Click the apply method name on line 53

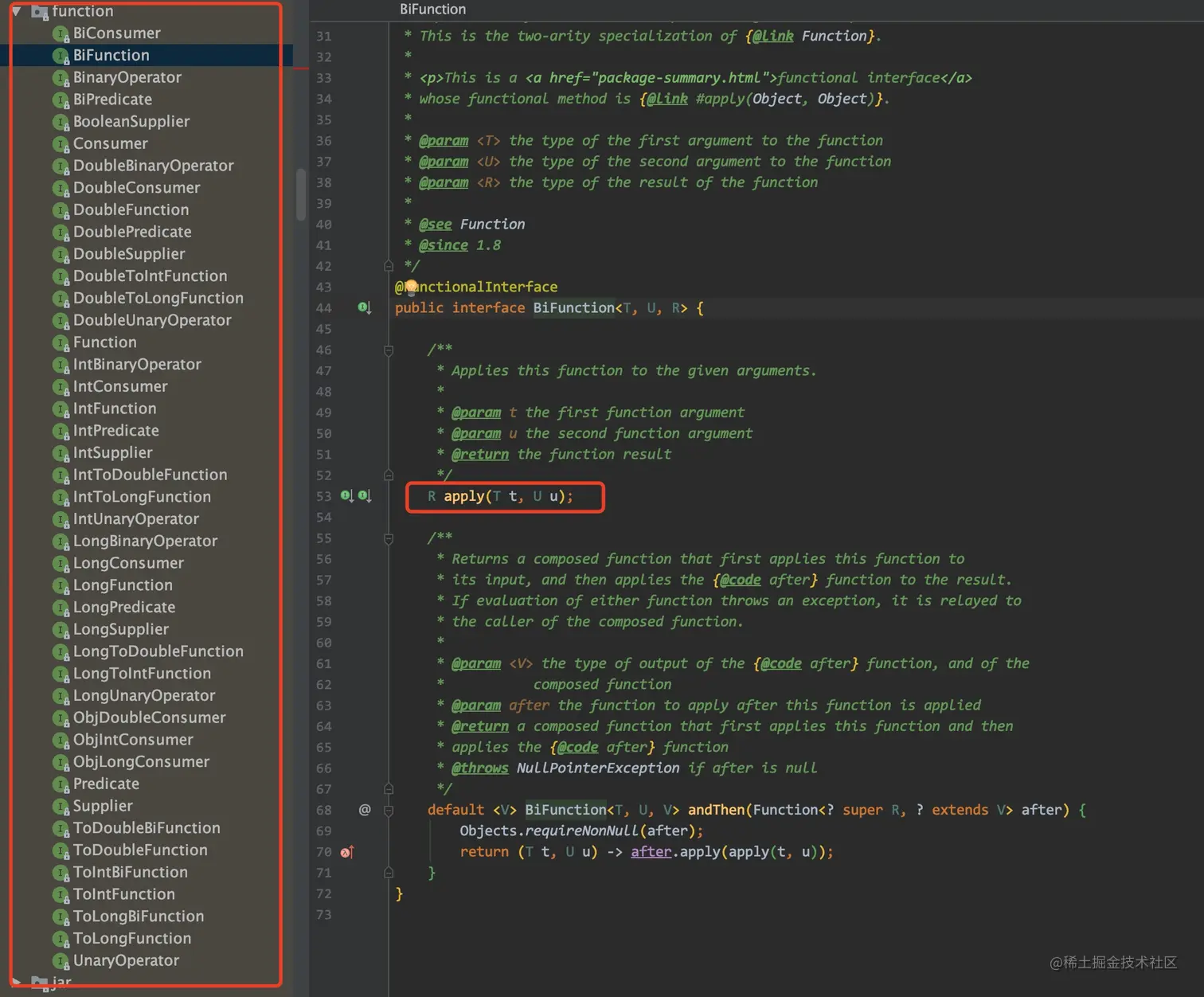[x=463, y=496]
